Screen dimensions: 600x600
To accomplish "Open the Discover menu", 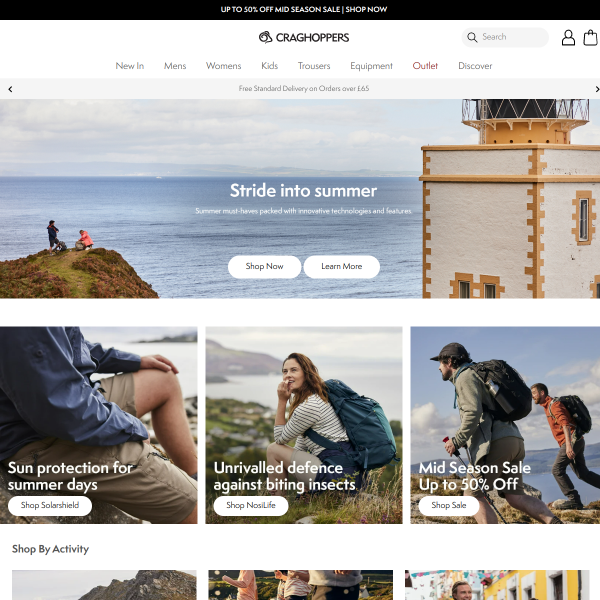I will (475, 66).
